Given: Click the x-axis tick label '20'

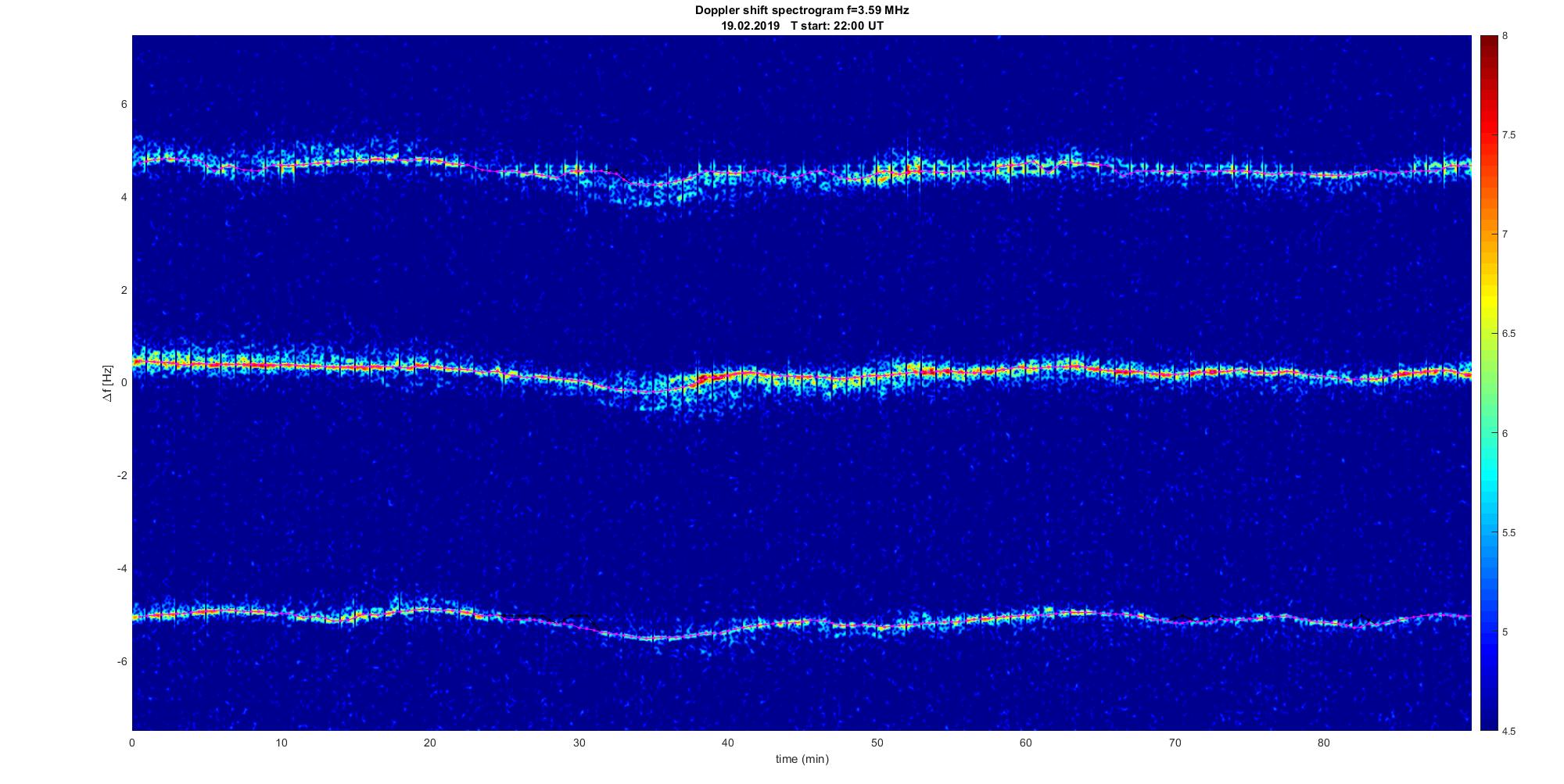Looking at the screenshot, I should (x=430, y=743).
